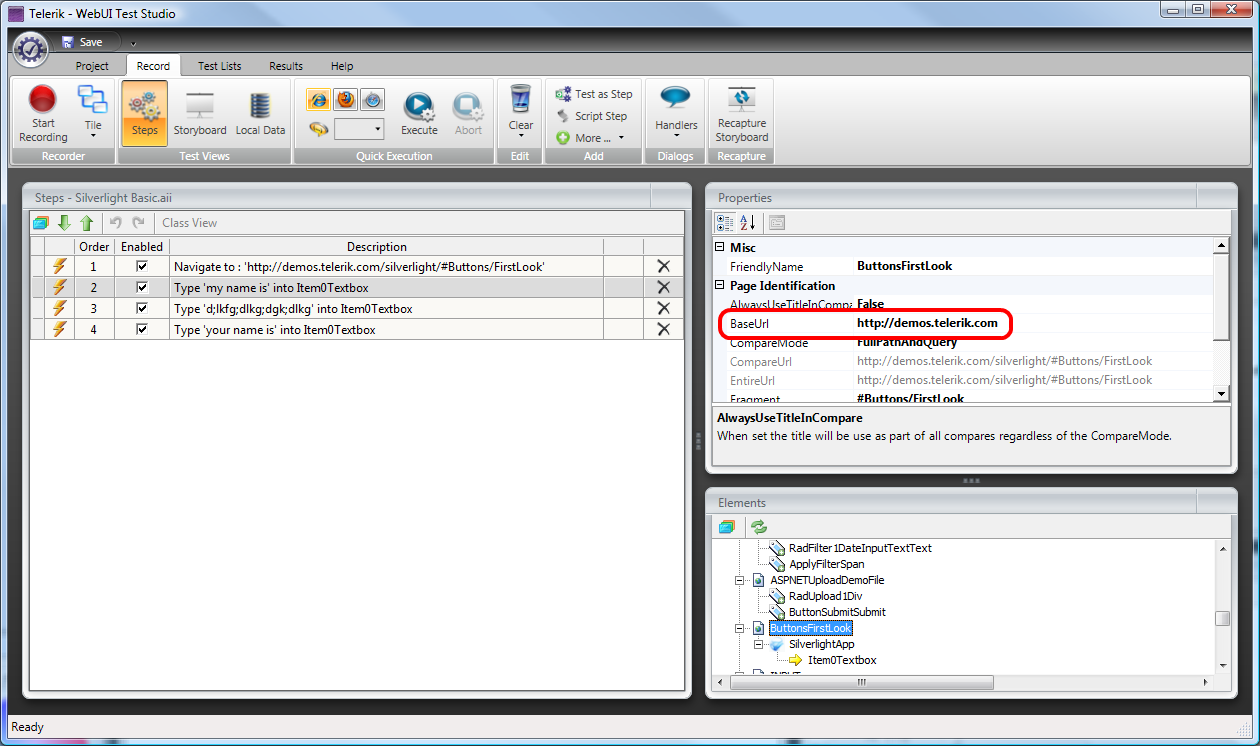1260x746 pixels.
Task: Open the Results ribbon tab
Action: [286, 66]
